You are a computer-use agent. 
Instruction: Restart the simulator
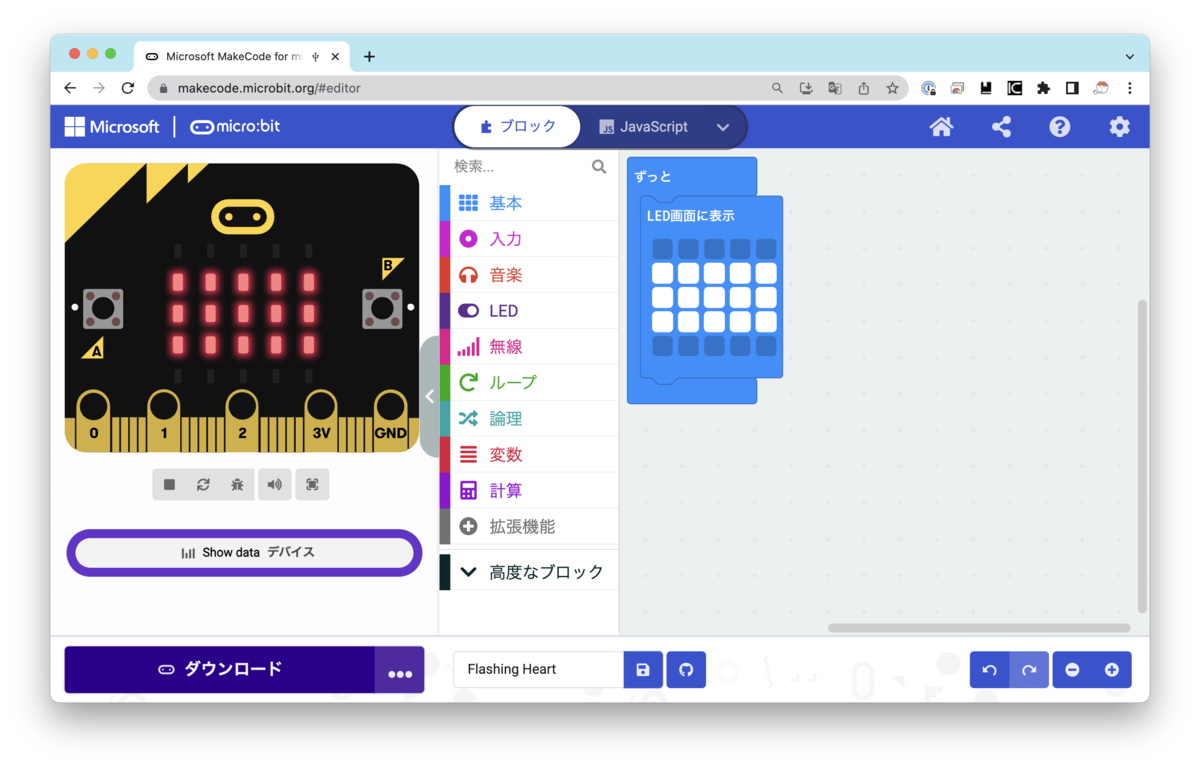[x=203, y=484]
